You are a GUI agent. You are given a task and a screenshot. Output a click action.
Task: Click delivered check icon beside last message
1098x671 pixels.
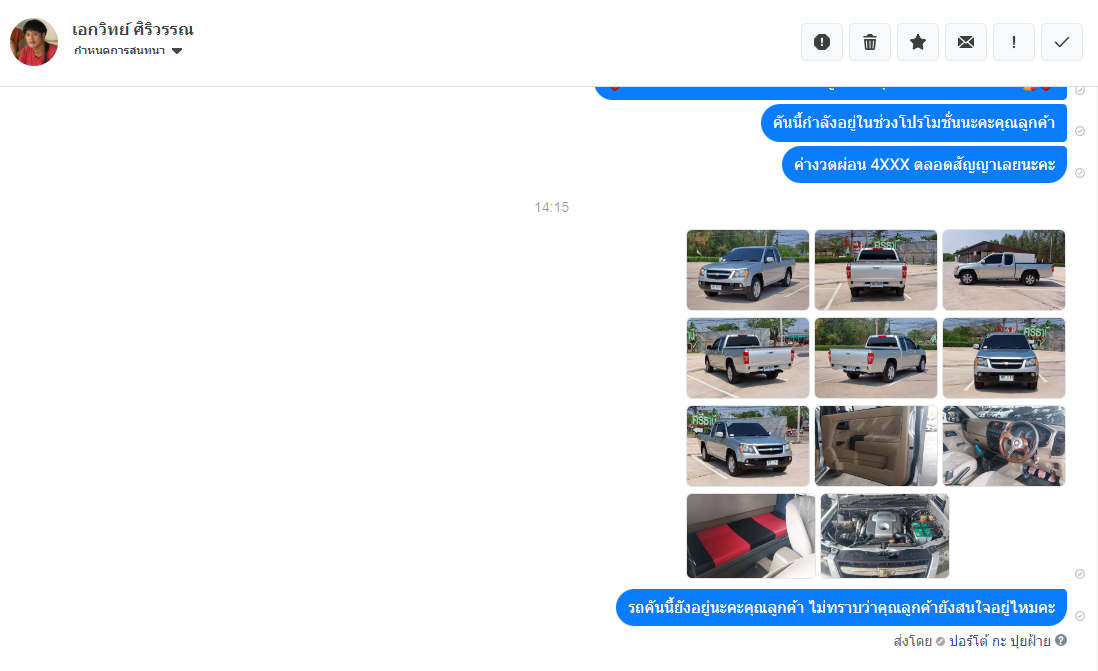[x=1080, y=616]
